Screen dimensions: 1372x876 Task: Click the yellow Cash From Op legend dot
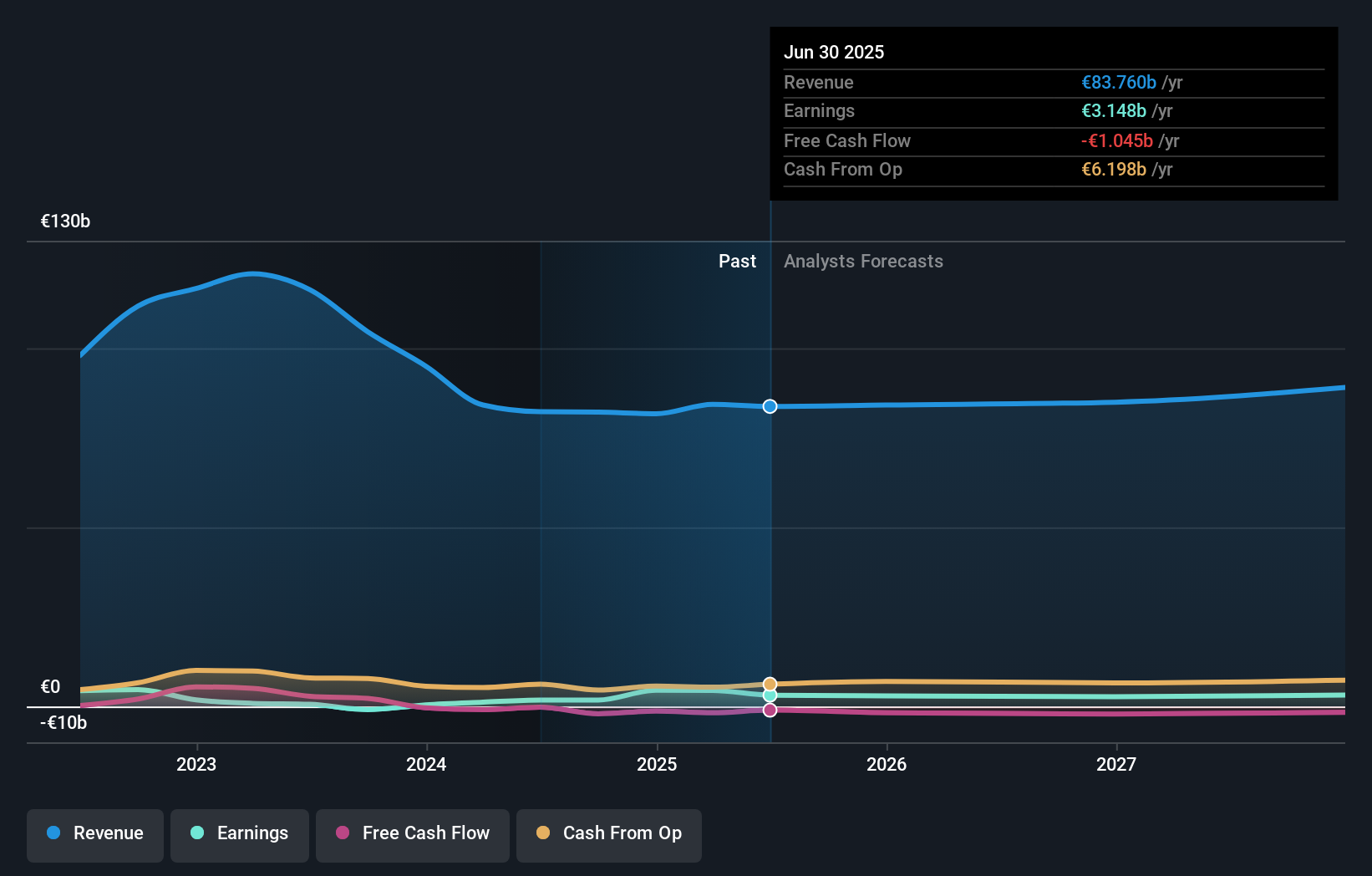[x=545, y=833]
